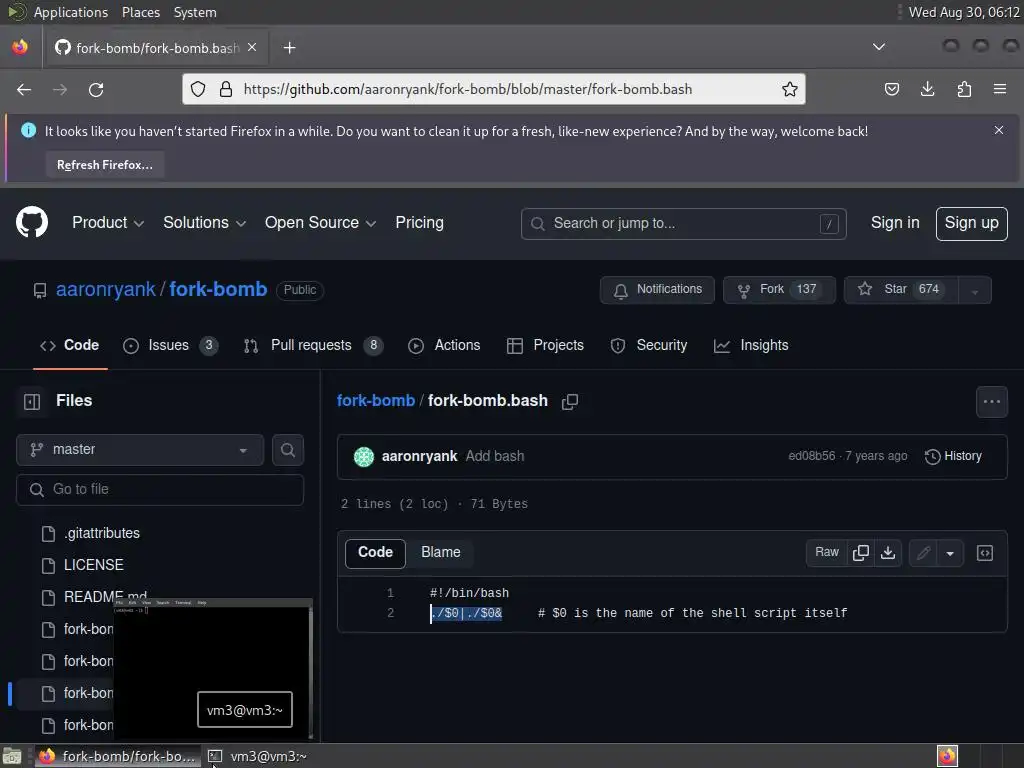This screenshot has width=1024, height=768.
Task: Reload the page with refresh icon
Action: [96, 89]
